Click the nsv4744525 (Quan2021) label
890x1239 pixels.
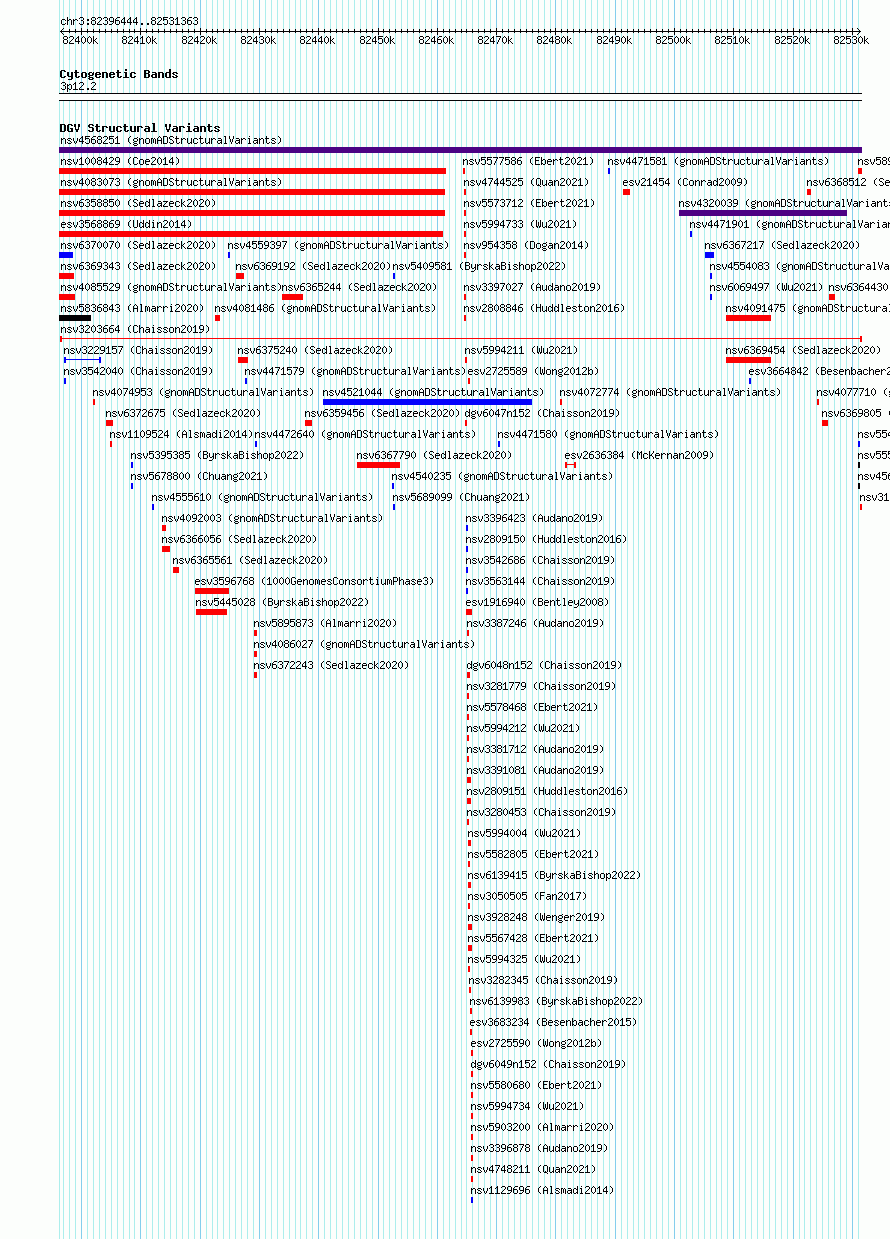click(526, 182)
